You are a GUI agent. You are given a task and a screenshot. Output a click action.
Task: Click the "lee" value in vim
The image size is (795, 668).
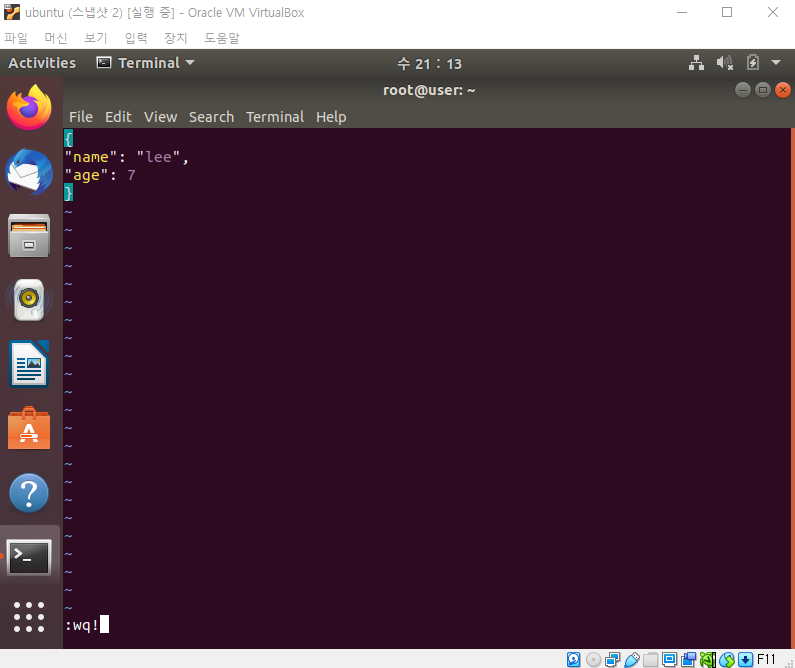tap(158, 157)
